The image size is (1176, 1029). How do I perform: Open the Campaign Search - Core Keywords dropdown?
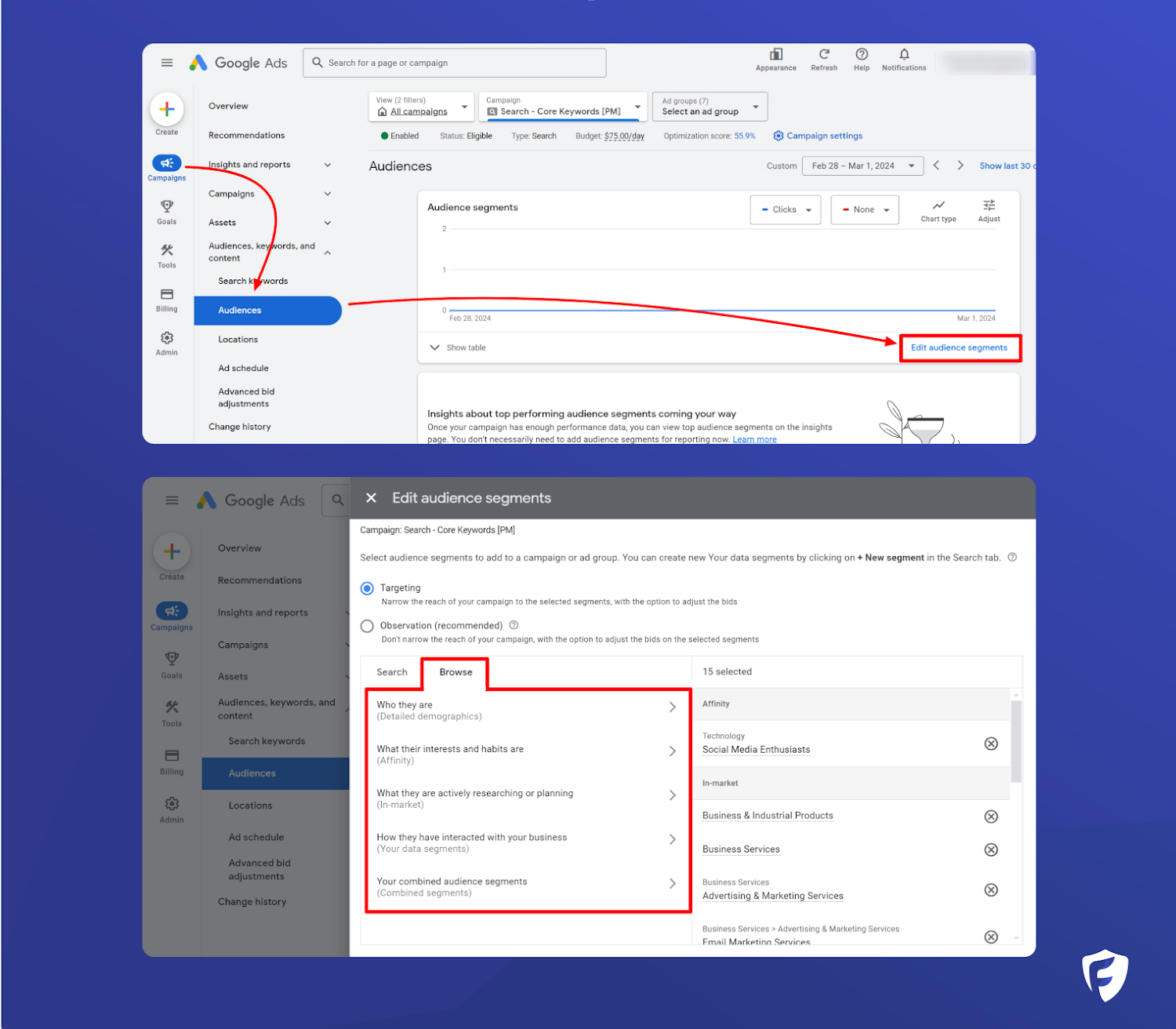[x=563, y=107]
